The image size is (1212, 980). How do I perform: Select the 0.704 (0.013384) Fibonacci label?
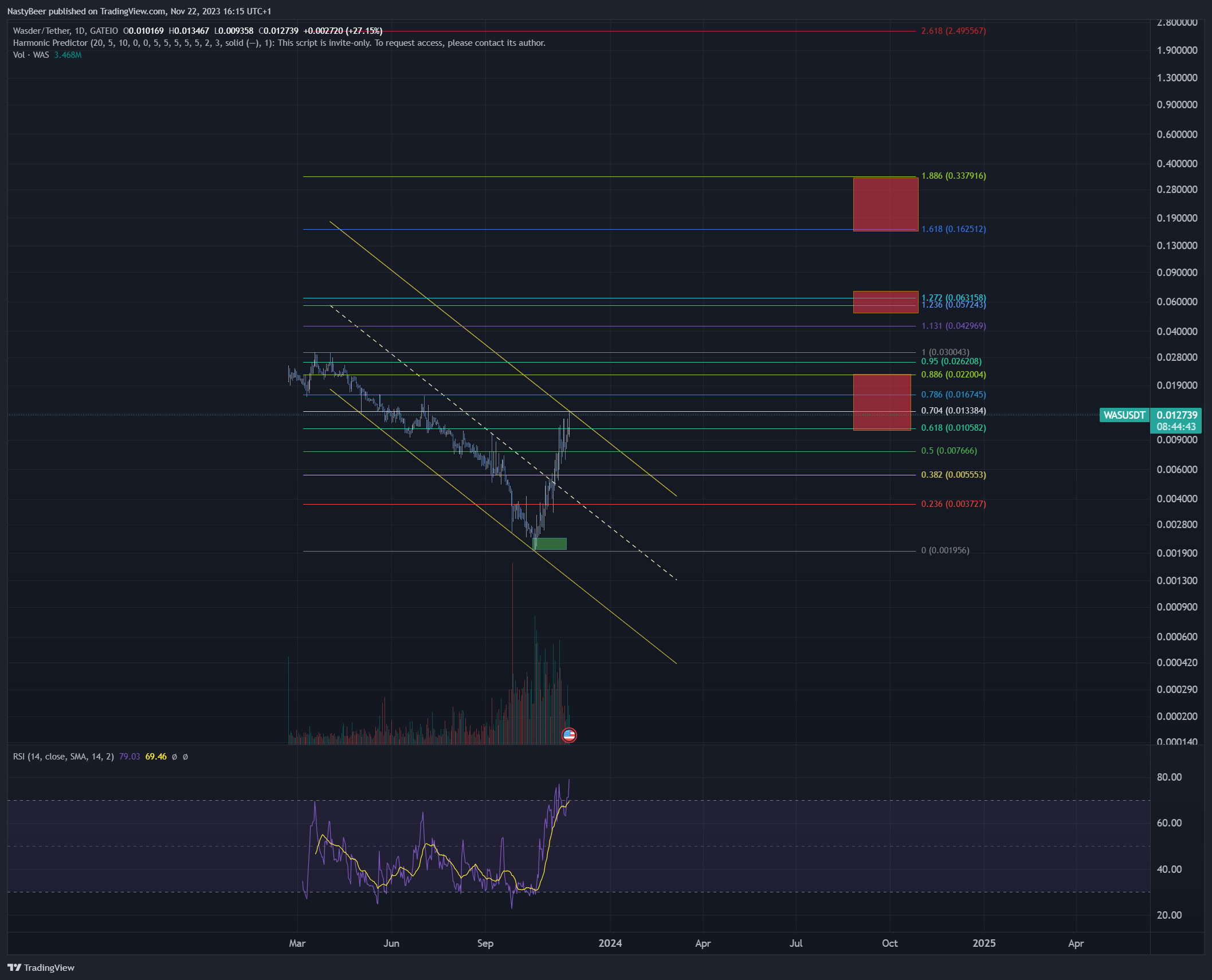click(x=954, y=411)
